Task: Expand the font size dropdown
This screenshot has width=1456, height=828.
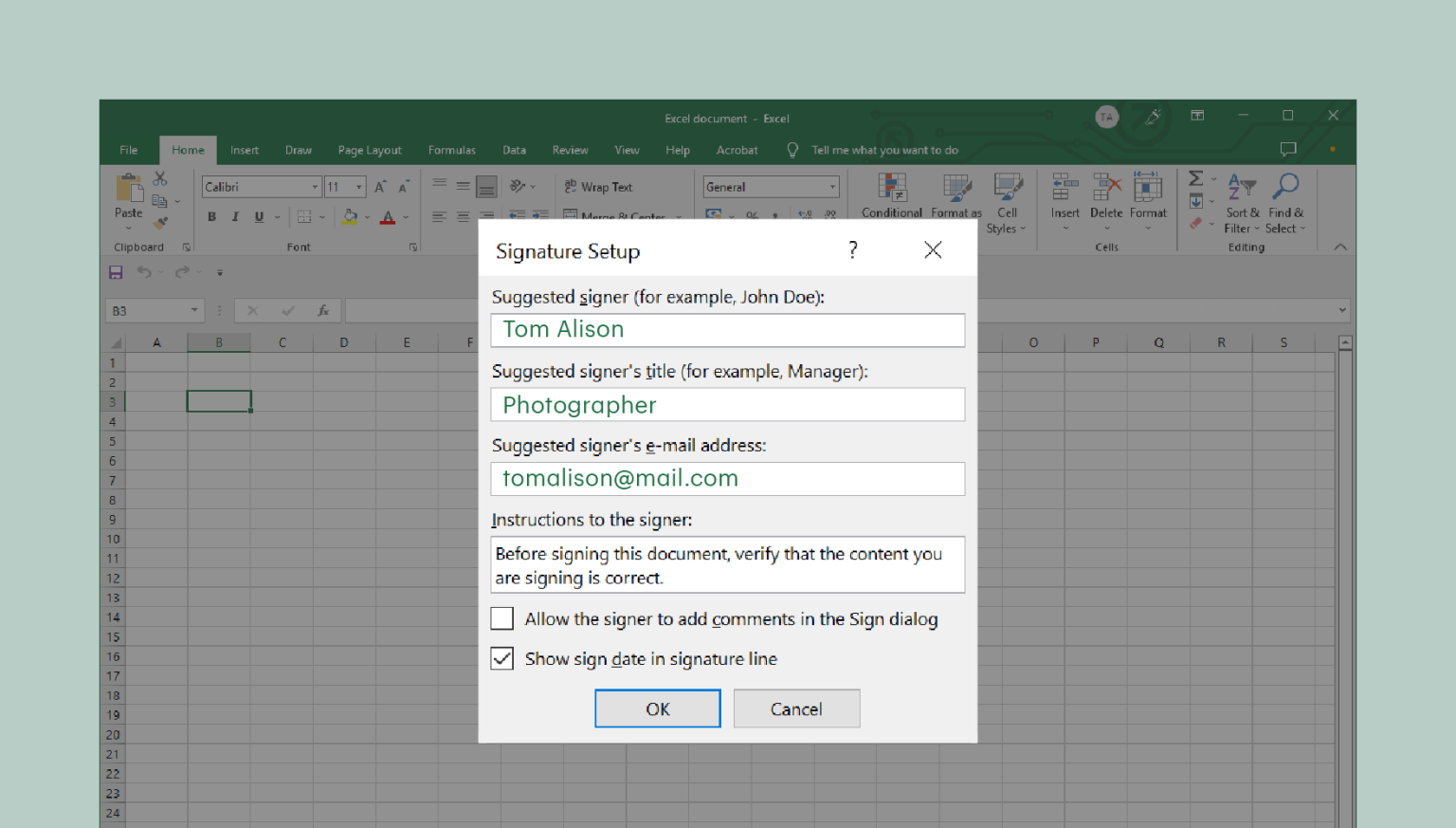Action: tap(358, 186)
